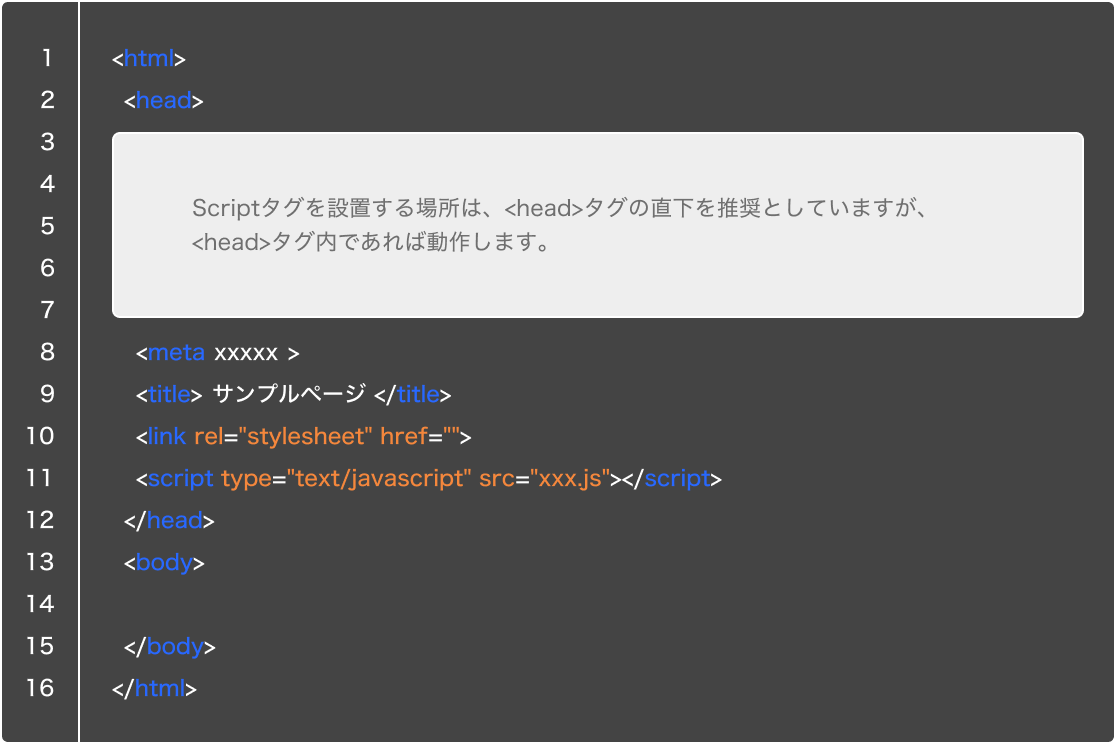Click line number 11 in gutter
1116x744 pixels.
point(40,478)
